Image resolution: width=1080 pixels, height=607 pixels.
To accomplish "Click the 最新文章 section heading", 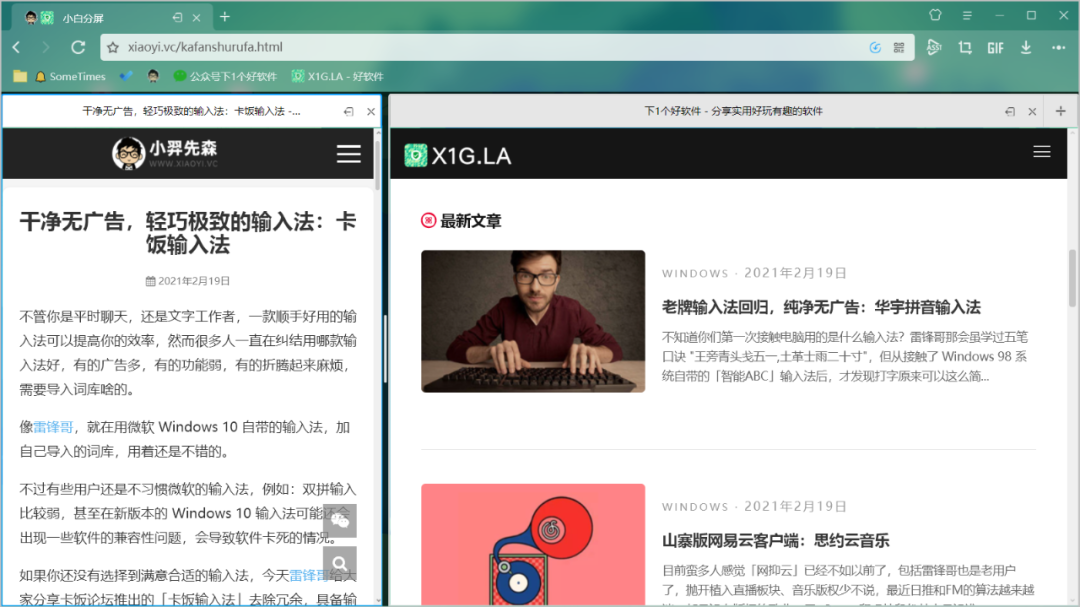I will click(471, 221).
